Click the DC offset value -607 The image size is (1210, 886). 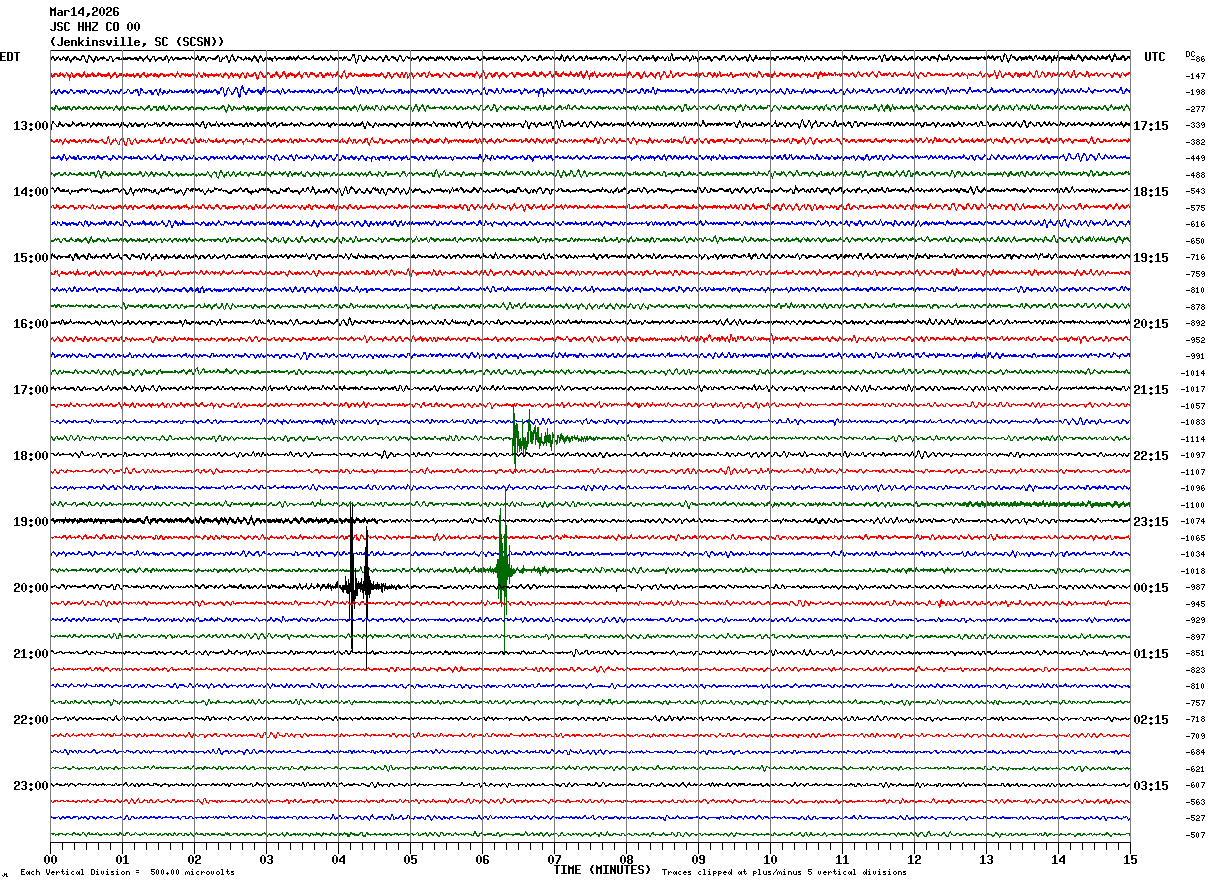pos(1195,785)
